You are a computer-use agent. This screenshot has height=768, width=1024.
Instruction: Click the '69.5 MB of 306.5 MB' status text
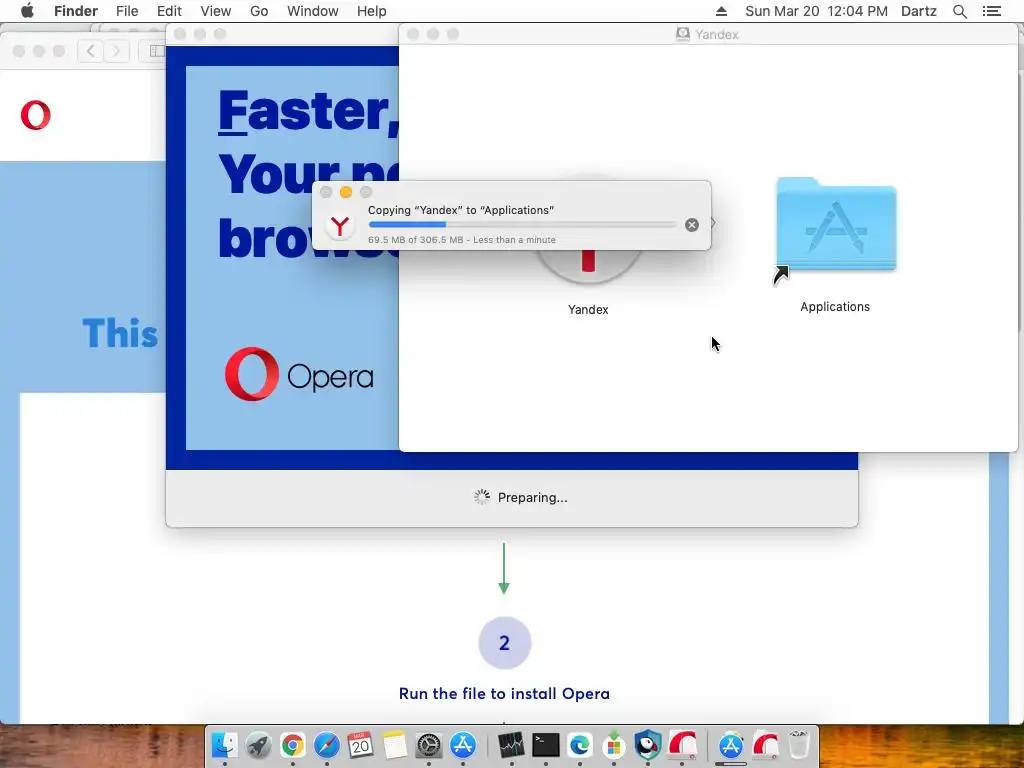click(x=415, y=240)
